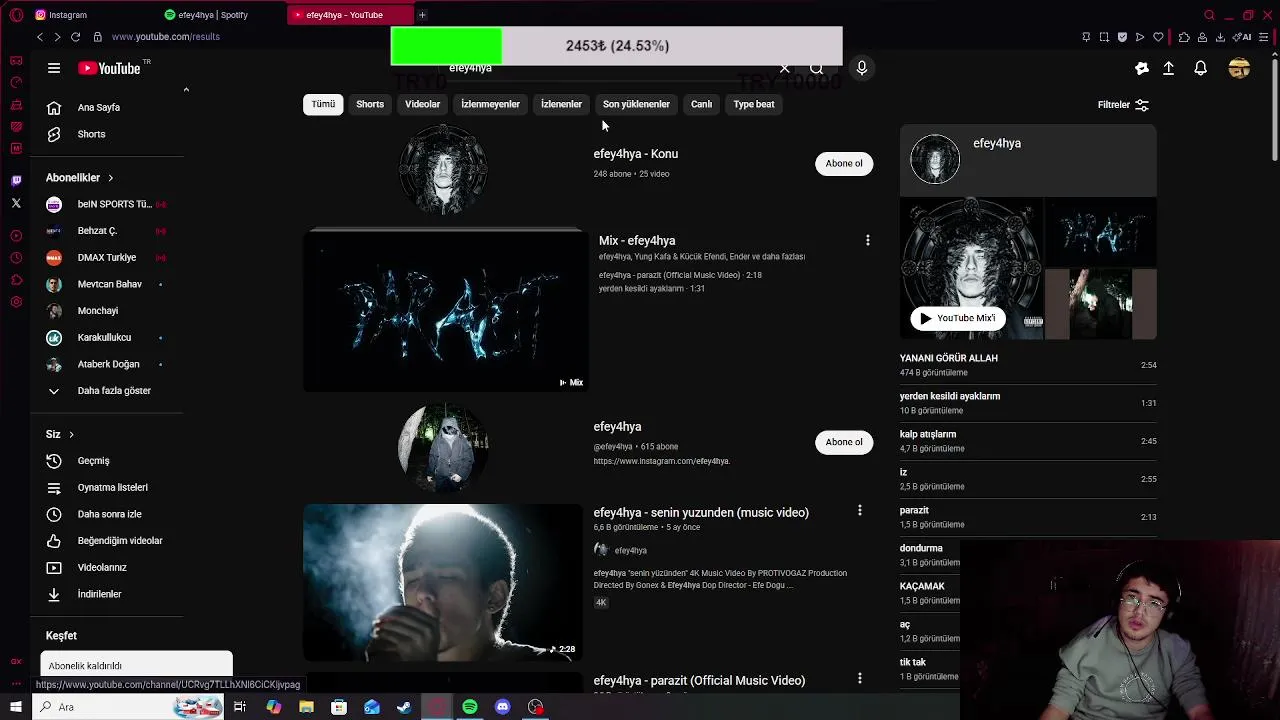
Task: Open the YouTube create sparkle icon
Action: 1142,68
